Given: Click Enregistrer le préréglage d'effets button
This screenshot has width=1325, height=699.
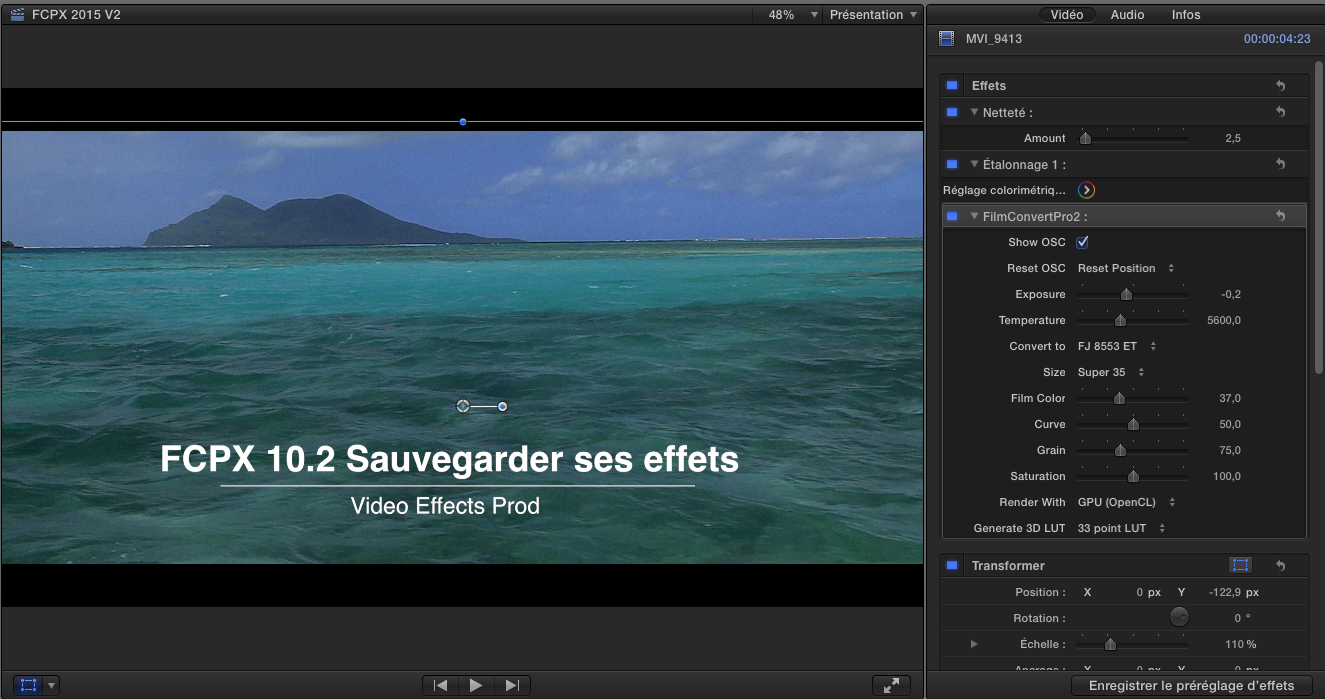Looking at the screenshot, I should [1190, 686].
